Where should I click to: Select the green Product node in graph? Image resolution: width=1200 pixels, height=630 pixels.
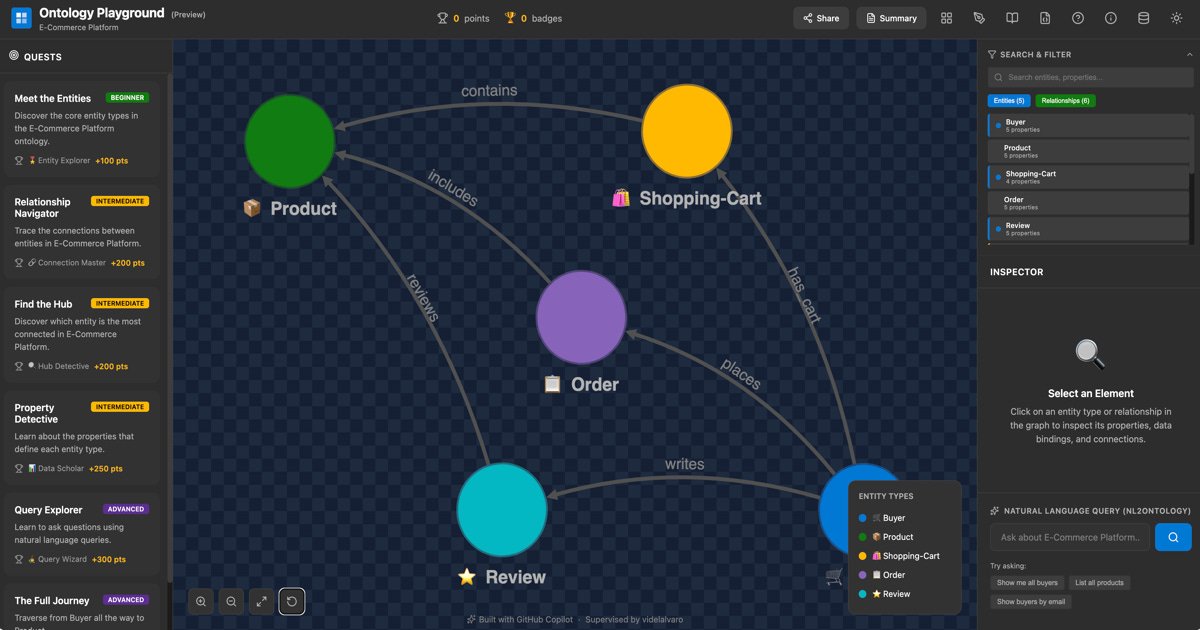click(x=290, y=141)
